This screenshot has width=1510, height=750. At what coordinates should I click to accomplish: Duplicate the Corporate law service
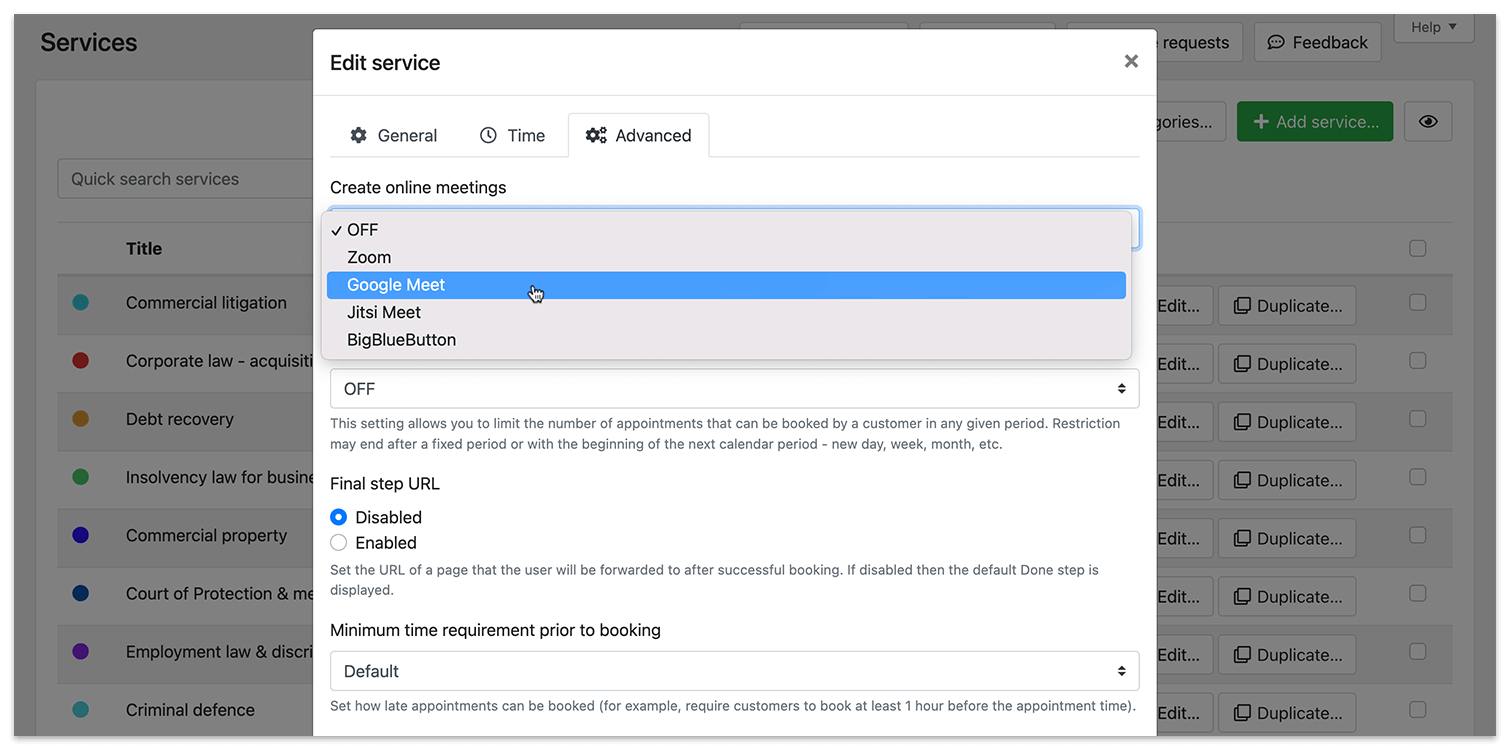1287,364
